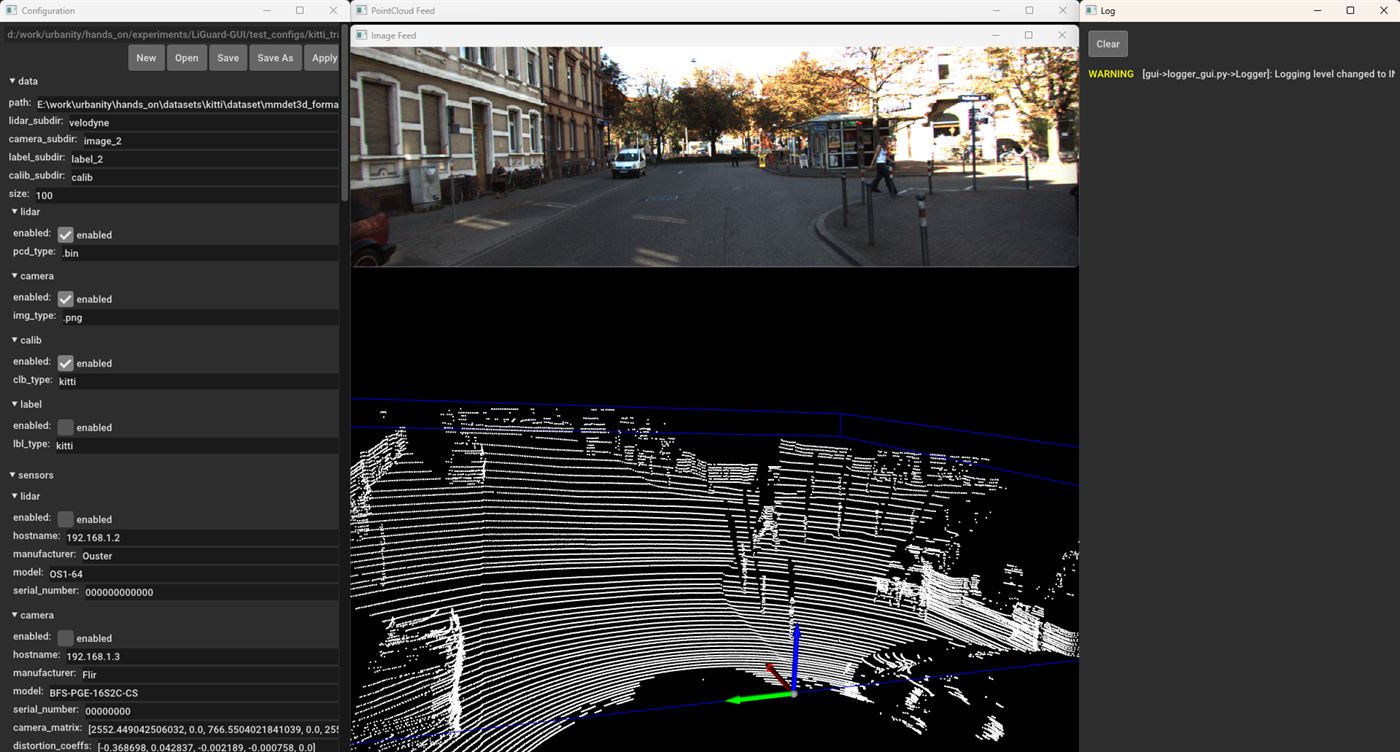Click the model field showing OS1-64

[x=192, y=574]
